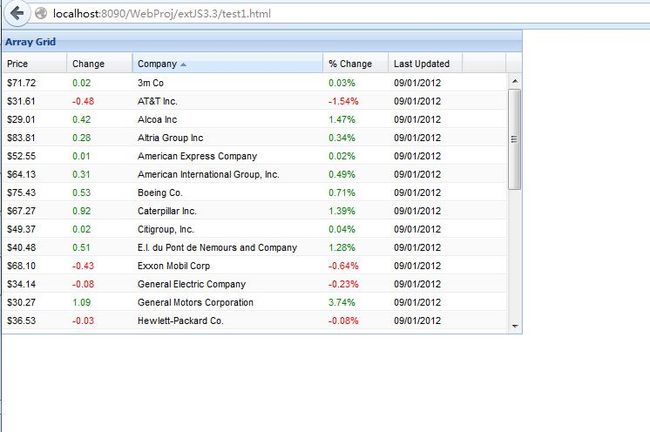Viewport: 650px width, 432px height.
Task: Select E.I. du Pont de Nemours row
Action: (x=255, y=247)
